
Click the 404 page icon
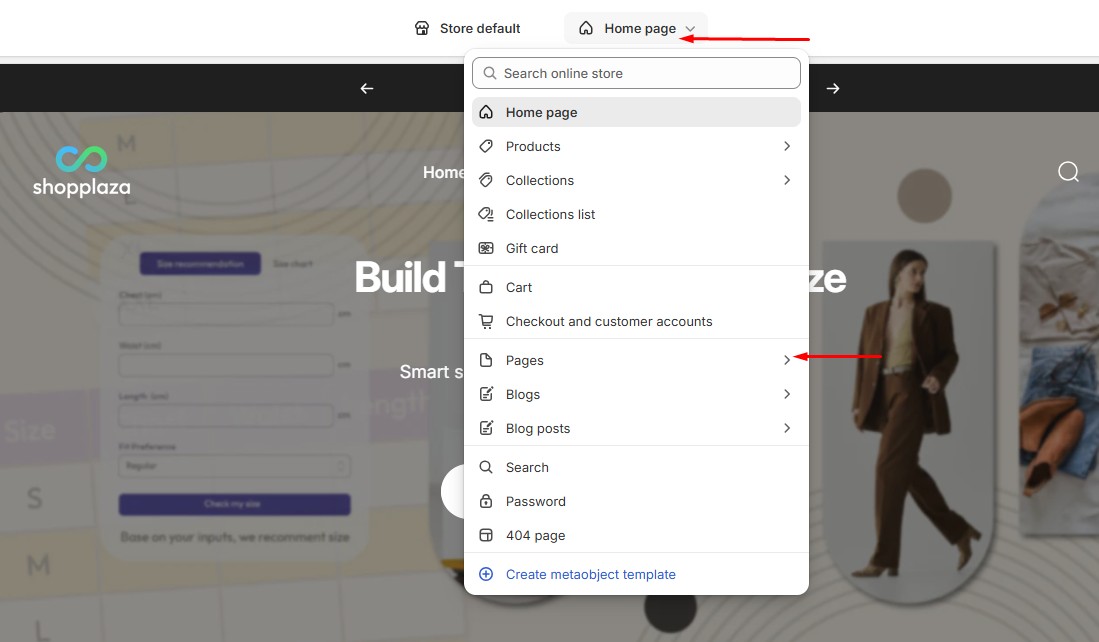point(486,535)
